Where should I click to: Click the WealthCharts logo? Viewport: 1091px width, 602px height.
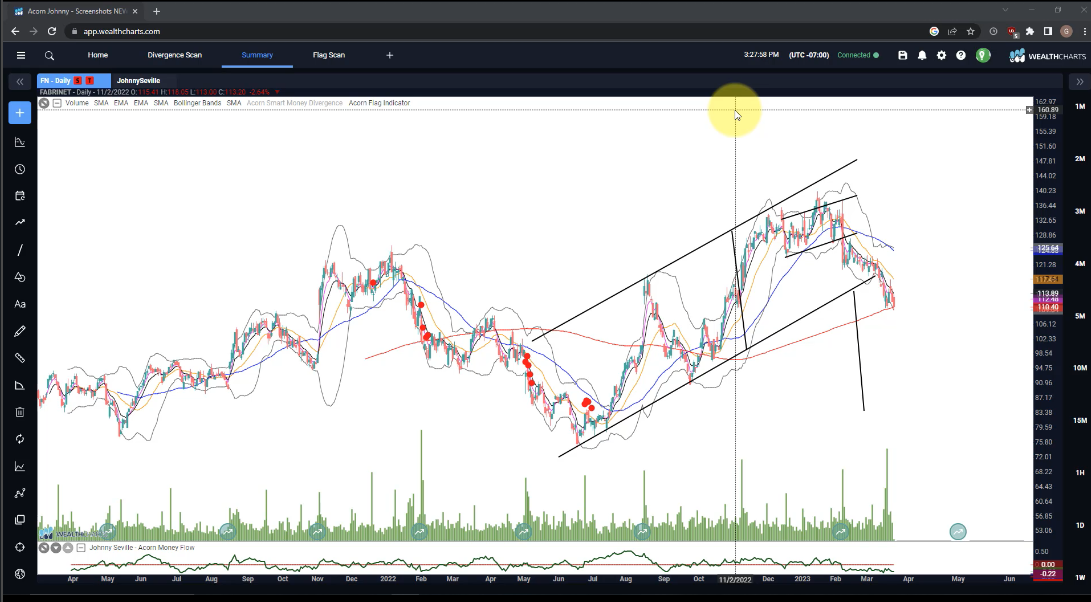pyautogui.click(x=1047, y=56)
